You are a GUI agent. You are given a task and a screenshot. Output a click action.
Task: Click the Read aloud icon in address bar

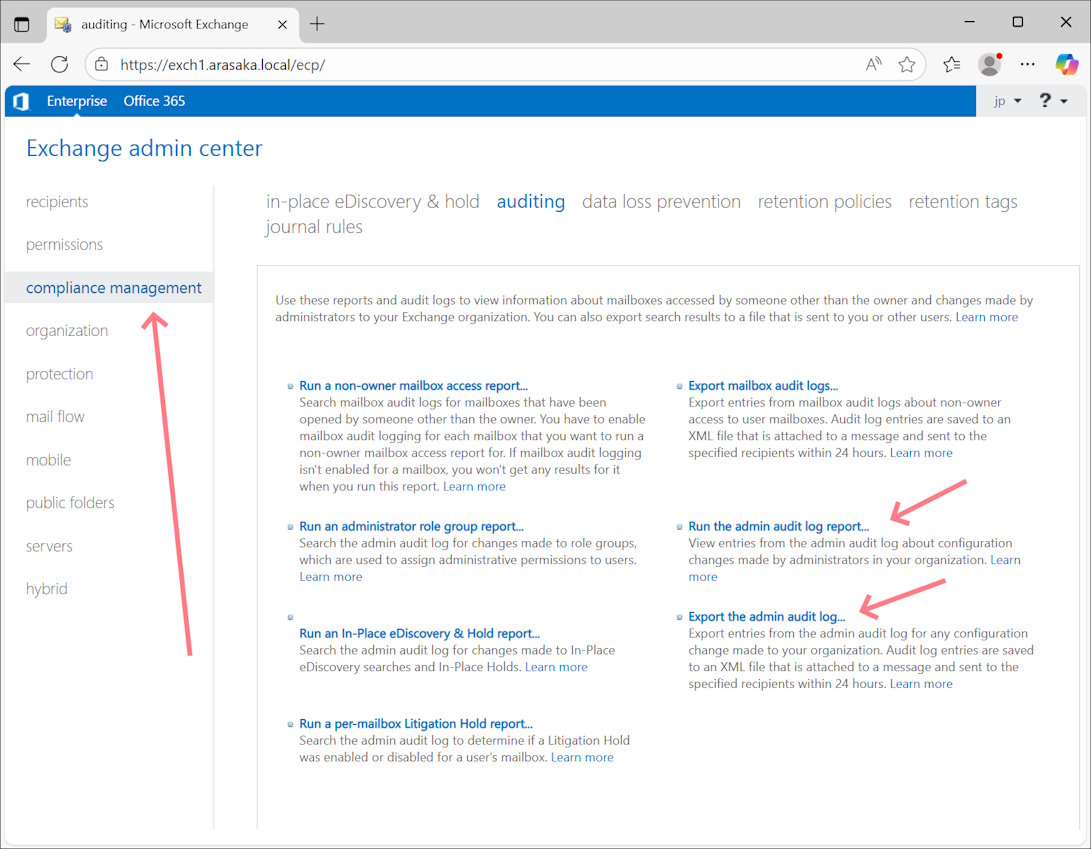coord(873,64)
